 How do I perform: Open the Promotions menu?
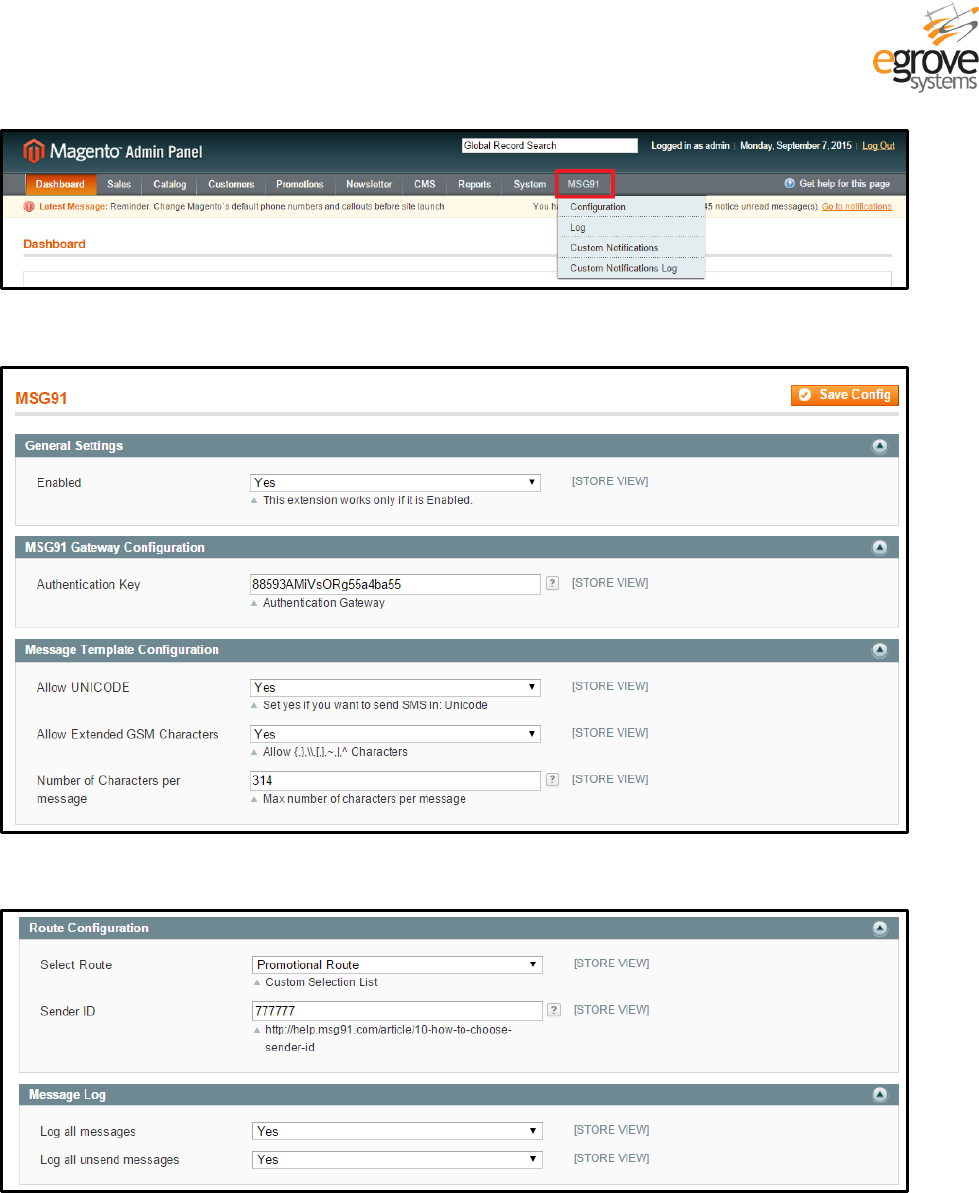300,184
